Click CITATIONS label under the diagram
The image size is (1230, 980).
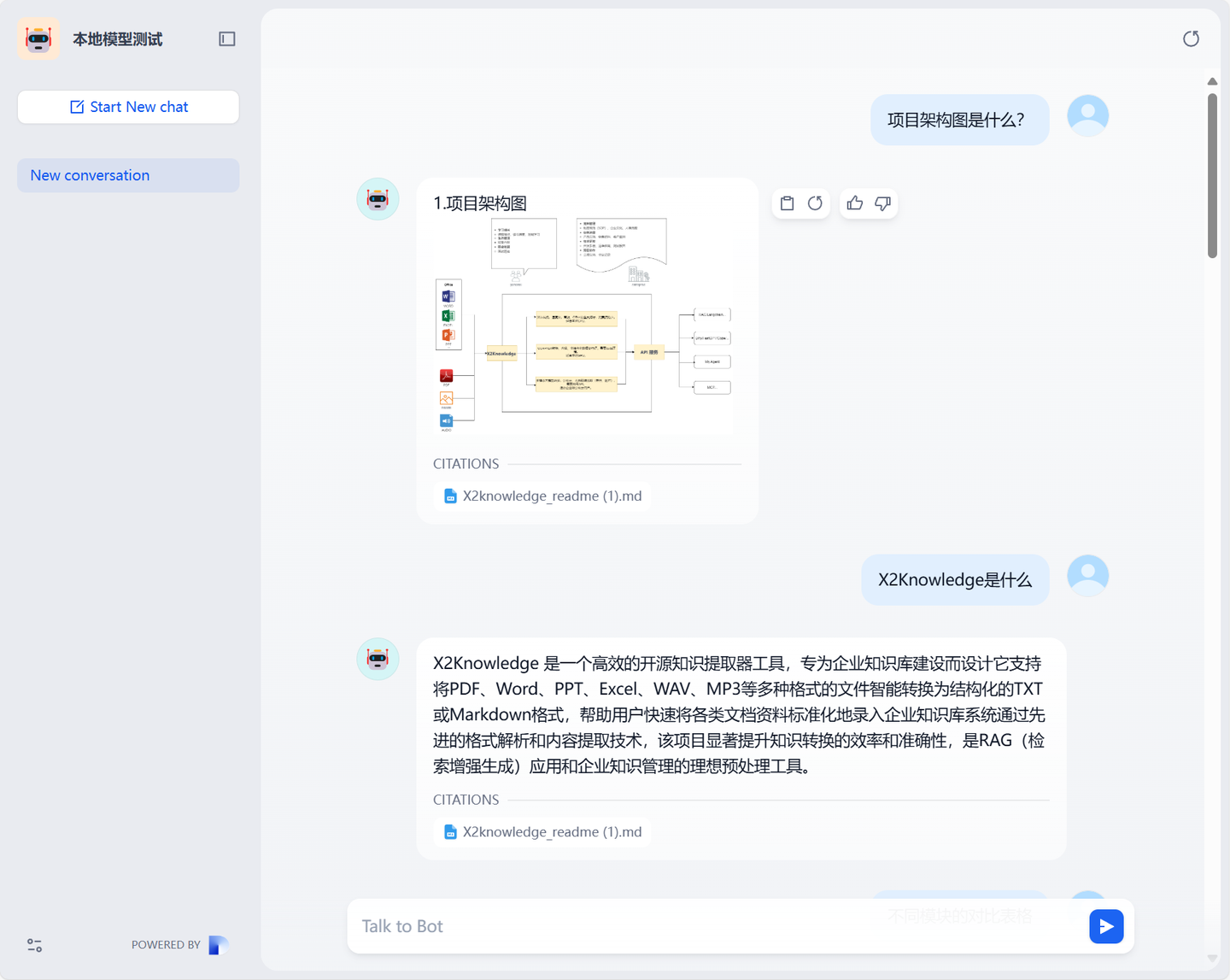tap(466, 464)
